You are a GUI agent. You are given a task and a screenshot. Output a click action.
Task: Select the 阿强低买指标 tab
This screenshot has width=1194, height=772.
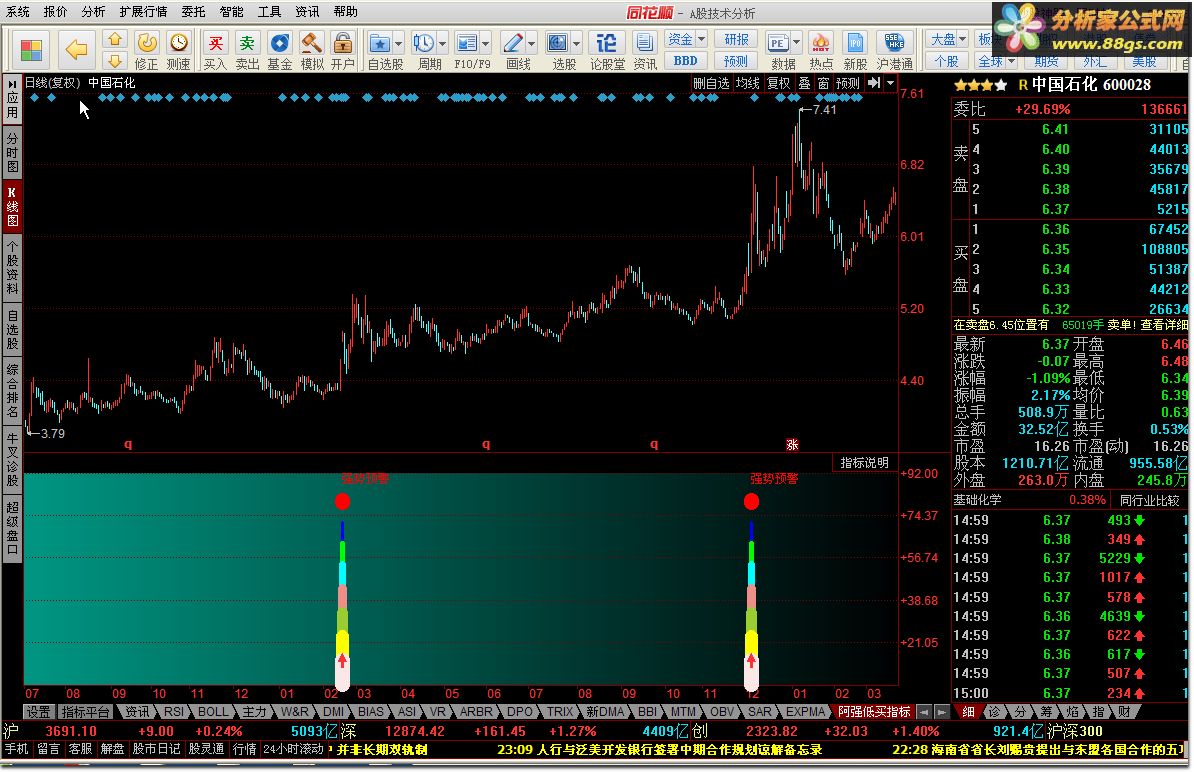coord(873,712)
